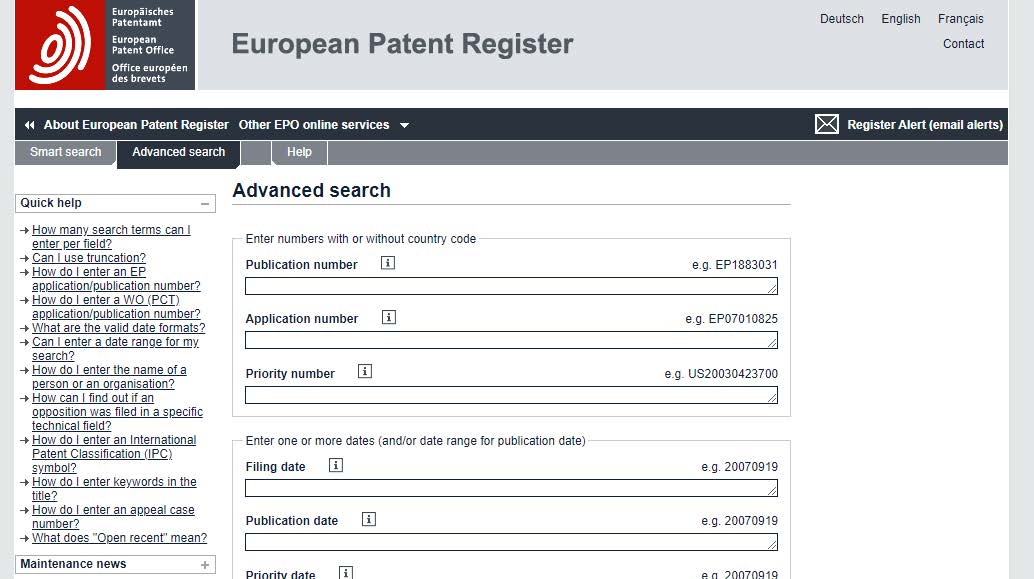
Task: Click the Filing date info icon
Action: 336,464
